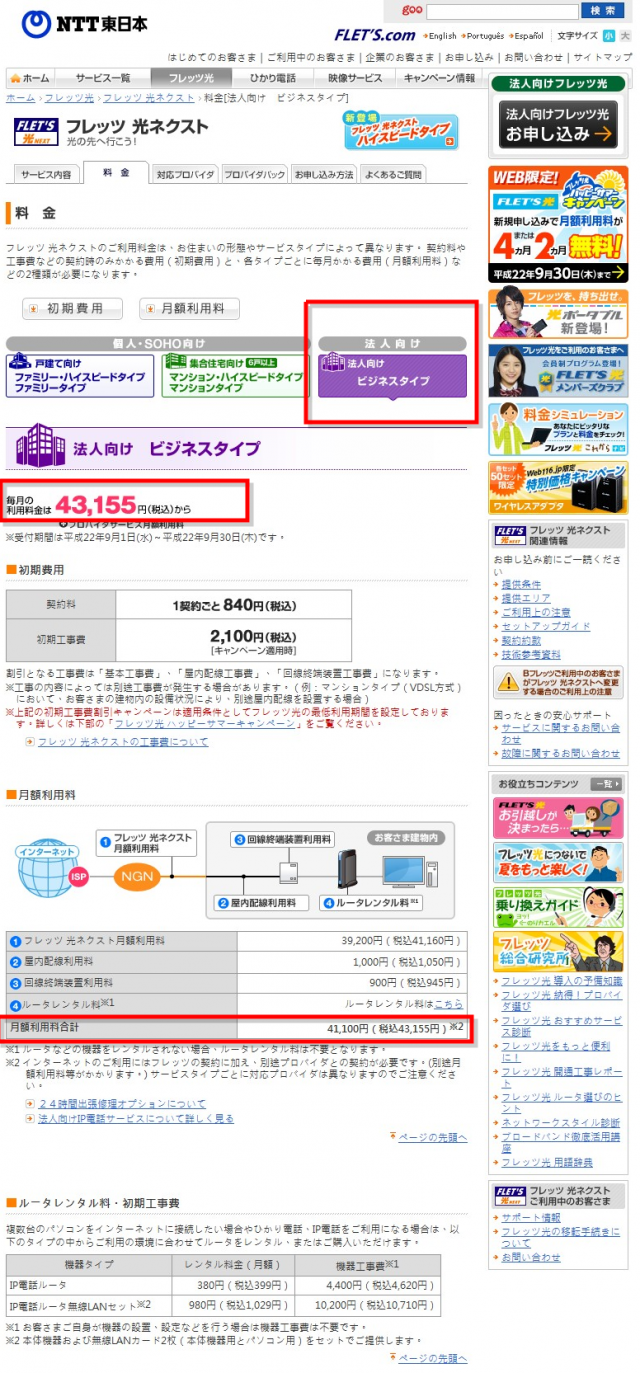Click Bフレッツ warning notice banner
The image size is (640, 1374).
pyautogui.click(x=559, y=683)
